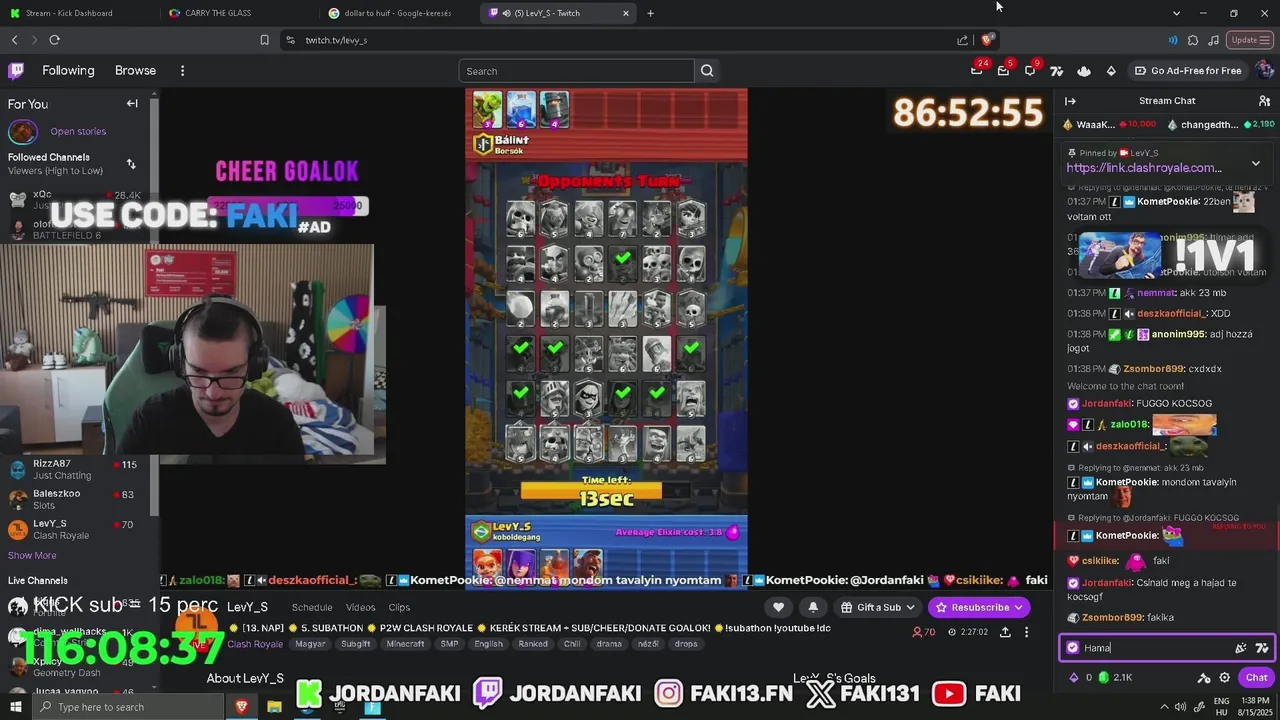
Task: Open stories link
Action: (x=78, y=131)
